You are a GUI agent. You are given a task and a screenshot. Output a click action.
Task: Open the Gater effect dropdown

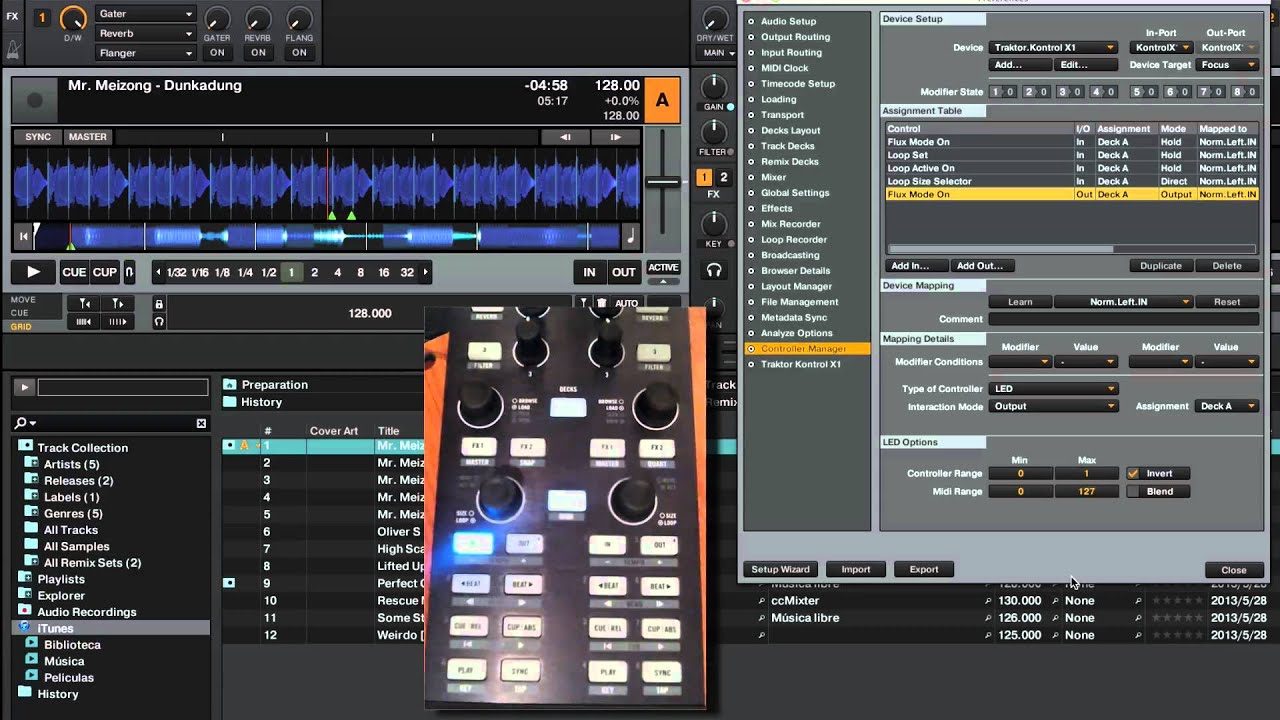pos(146,14)
